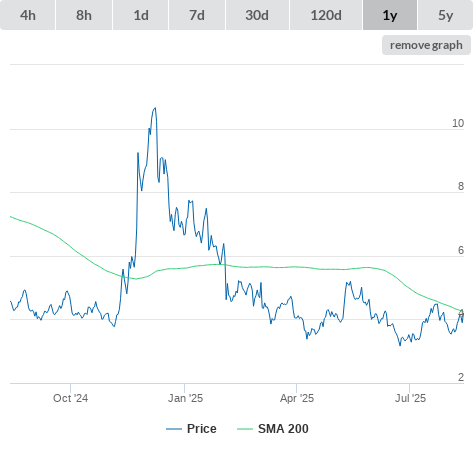Switch to the 4h time range

28,15
